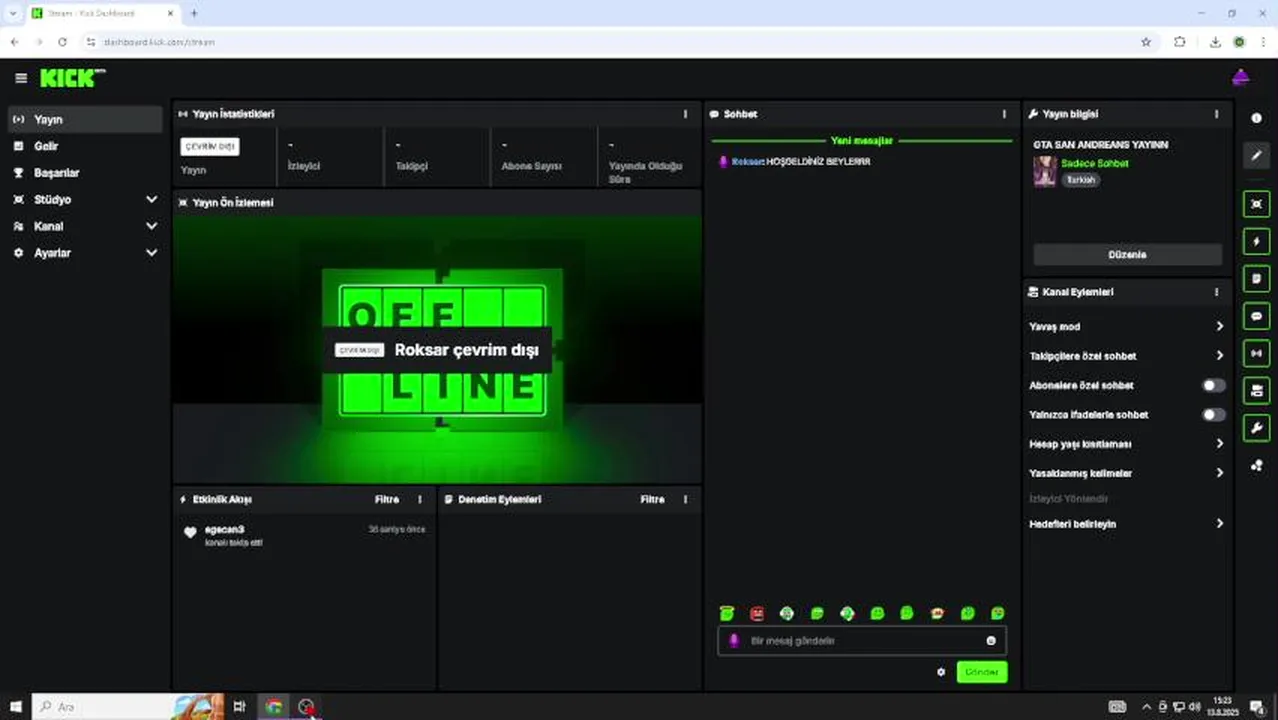Toggle the wrench widget in right rail
The image size is (1278, 720).
pyautogui.click(x=1256, y=428)
